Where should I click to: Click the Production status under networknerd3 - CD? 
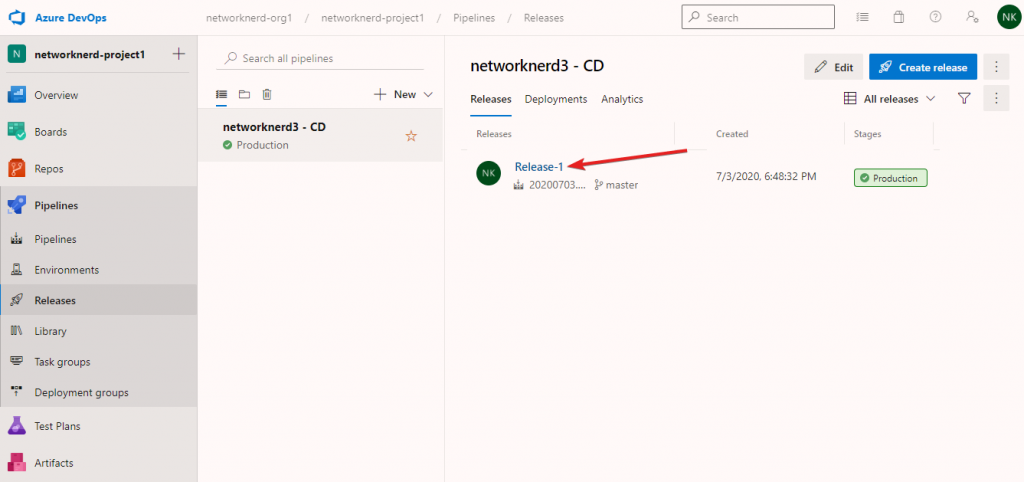pos(255,145)
